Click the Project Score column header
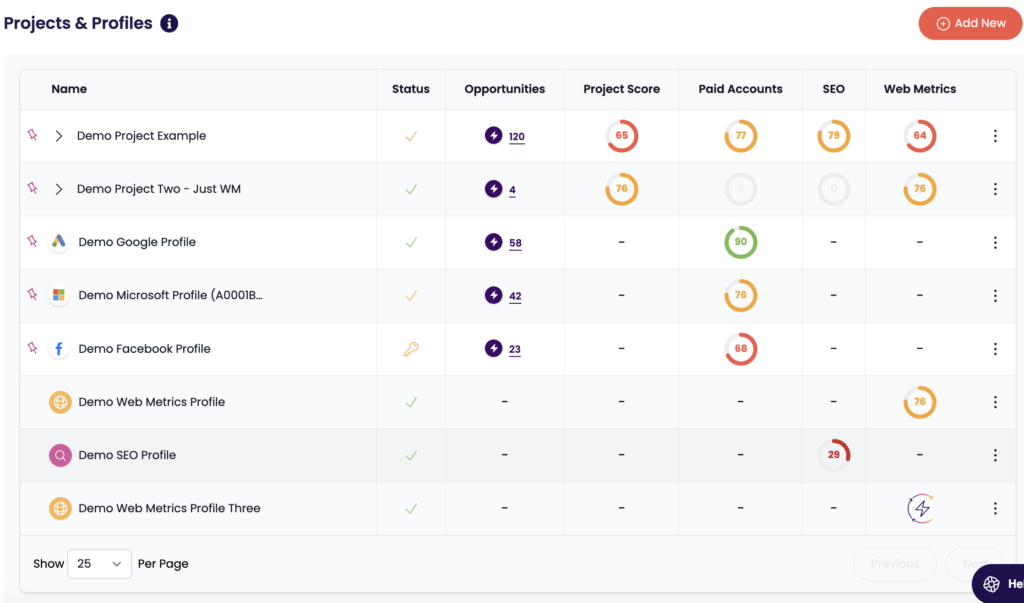Viewport: 1024px width, 603px height. pos(621,89)
